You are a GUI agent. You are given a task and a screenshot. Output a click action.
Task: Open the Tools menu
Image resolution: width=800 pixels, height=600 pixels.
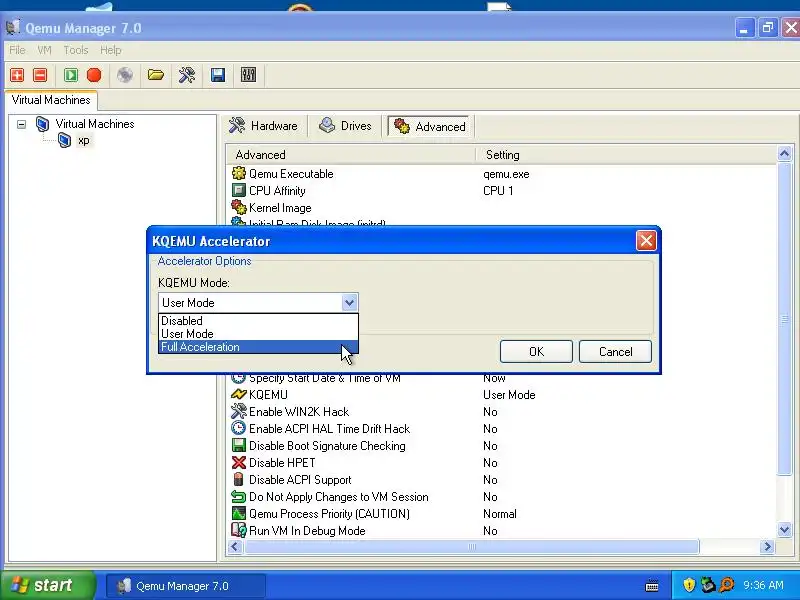[x=76, y=50]
